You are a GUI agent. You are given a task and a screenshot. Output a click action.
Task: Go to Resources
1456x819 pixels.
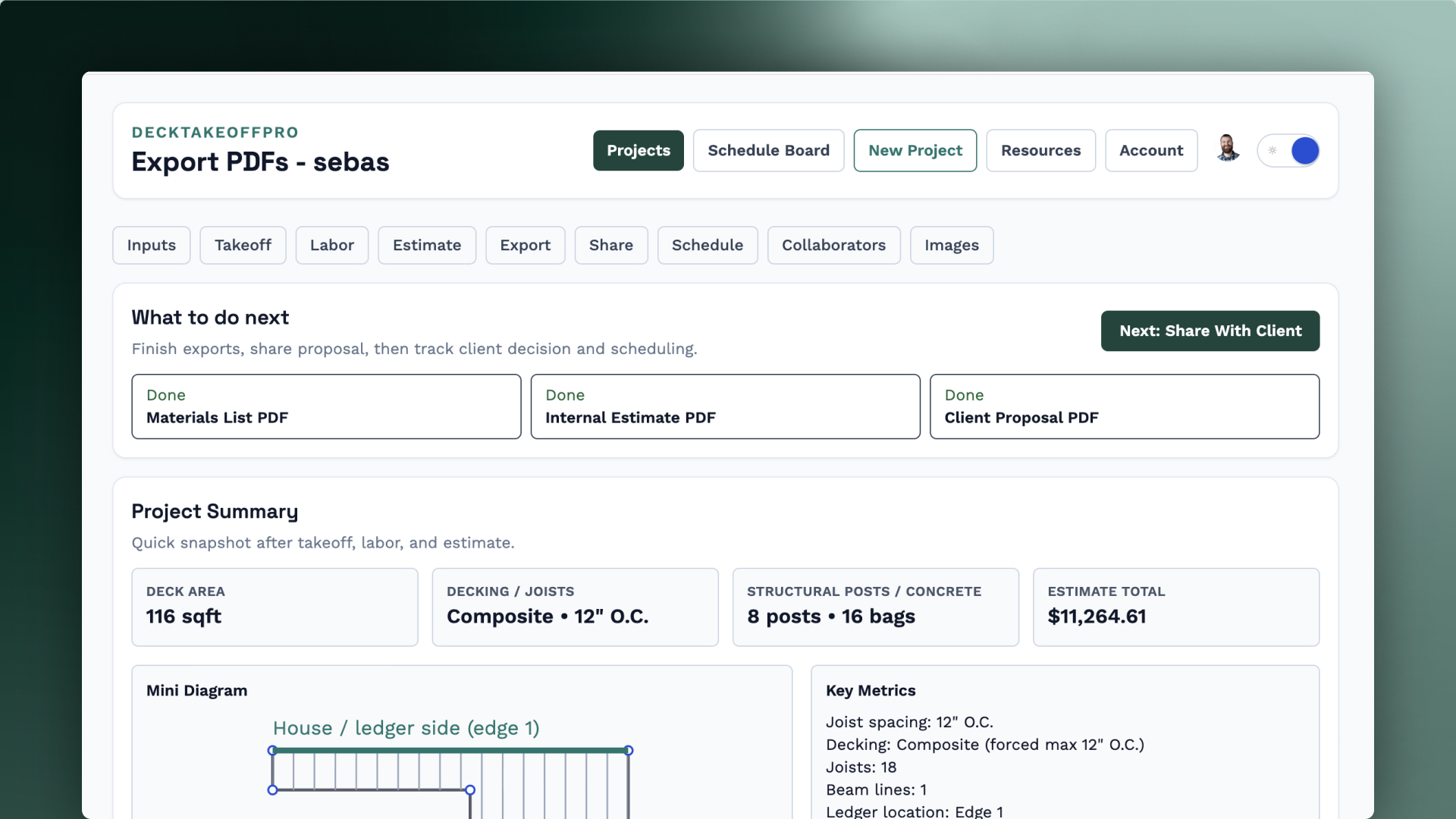(1040, 150)
